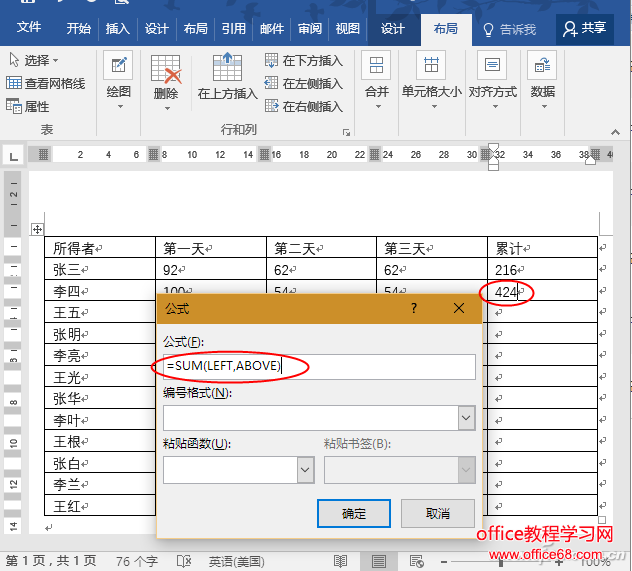Click 取消 in the formula dialog
Image resolution: width=632 pixels, height=571 pixels.
click(438, 513)
